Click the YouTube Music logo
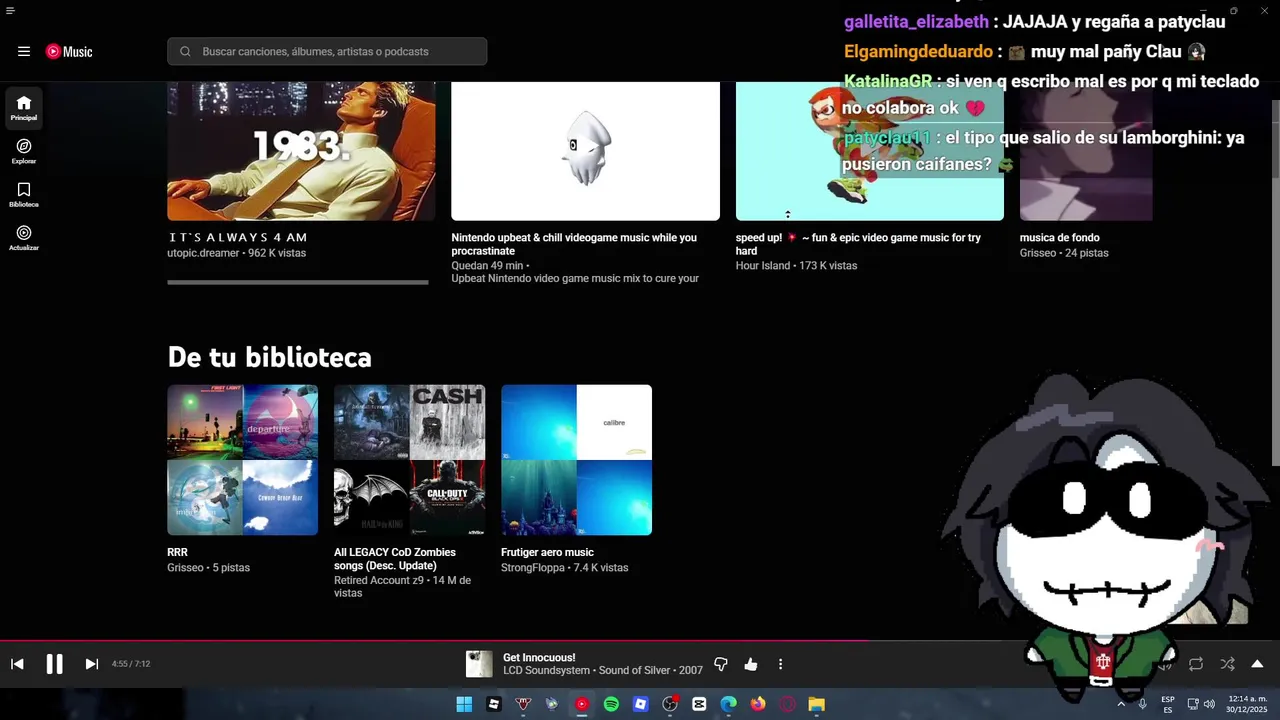The height and width of the screenshot is (720, 1280). [69, 51]
